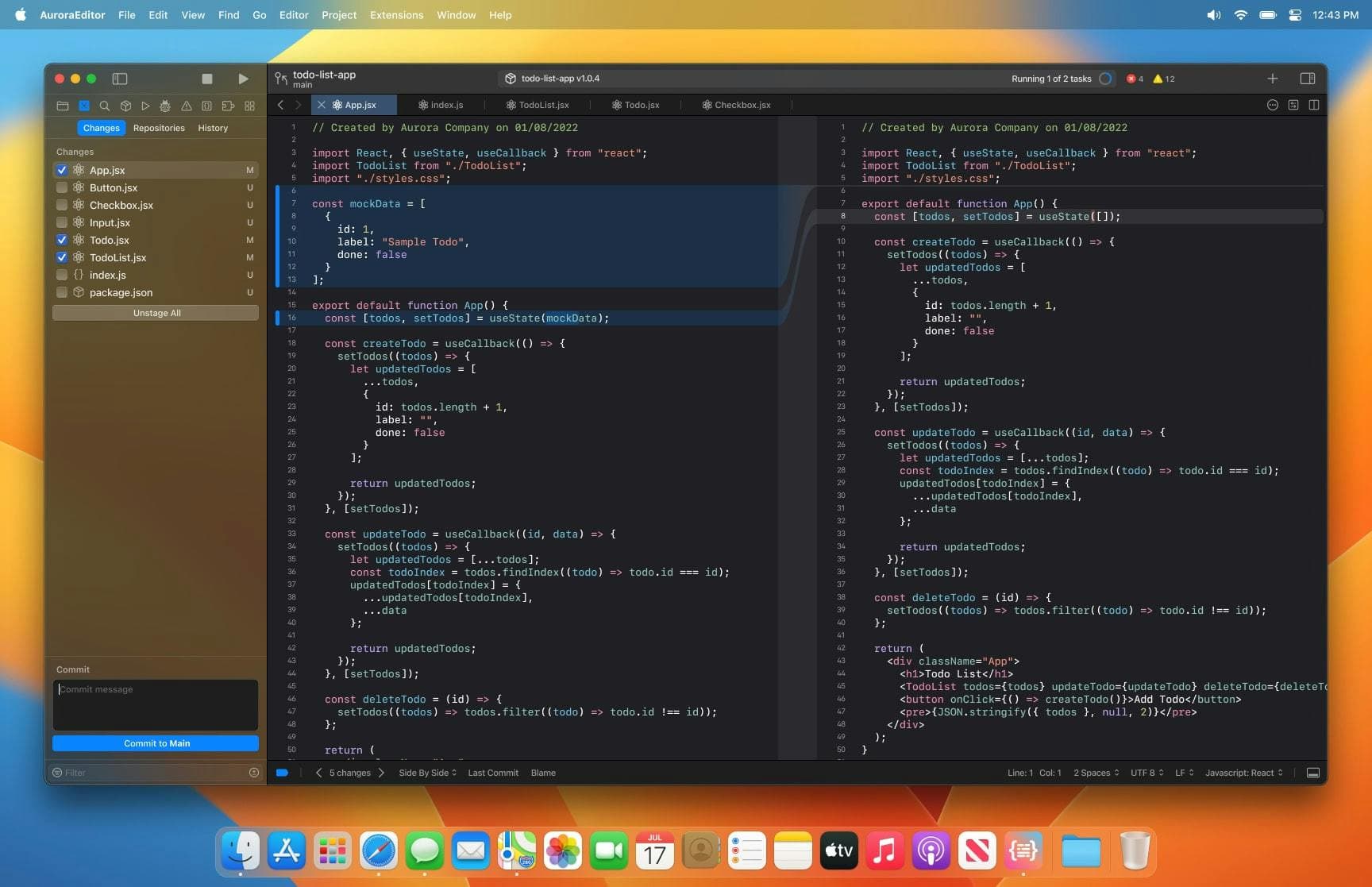This screenshot has width=1372, height=887.
Task: Open editor more options ellipsis
Action: (1273, 105)
